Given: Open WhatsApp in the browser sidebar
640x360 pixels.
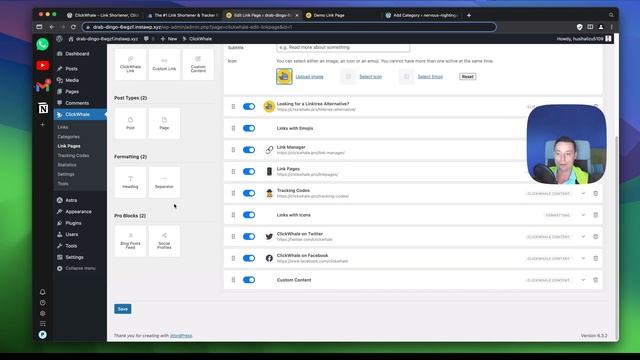Looking at the screenshot, I should click(x=42, y=44).
